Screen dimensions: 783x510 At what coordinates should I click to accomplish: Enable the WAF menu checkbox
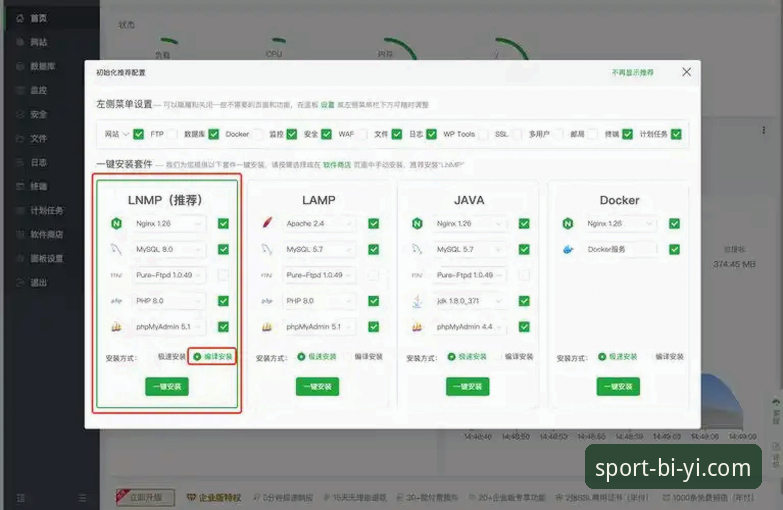pos(363,134)
